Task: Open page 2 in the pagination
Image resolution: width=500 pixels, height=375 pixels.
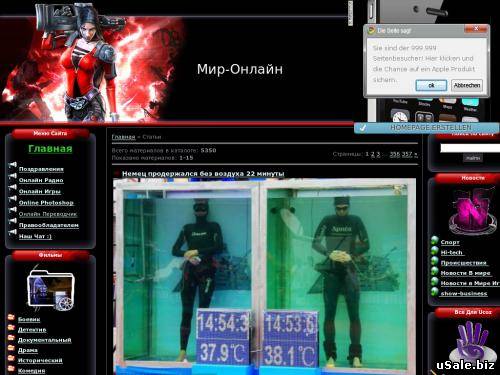Action: point(373,154)
